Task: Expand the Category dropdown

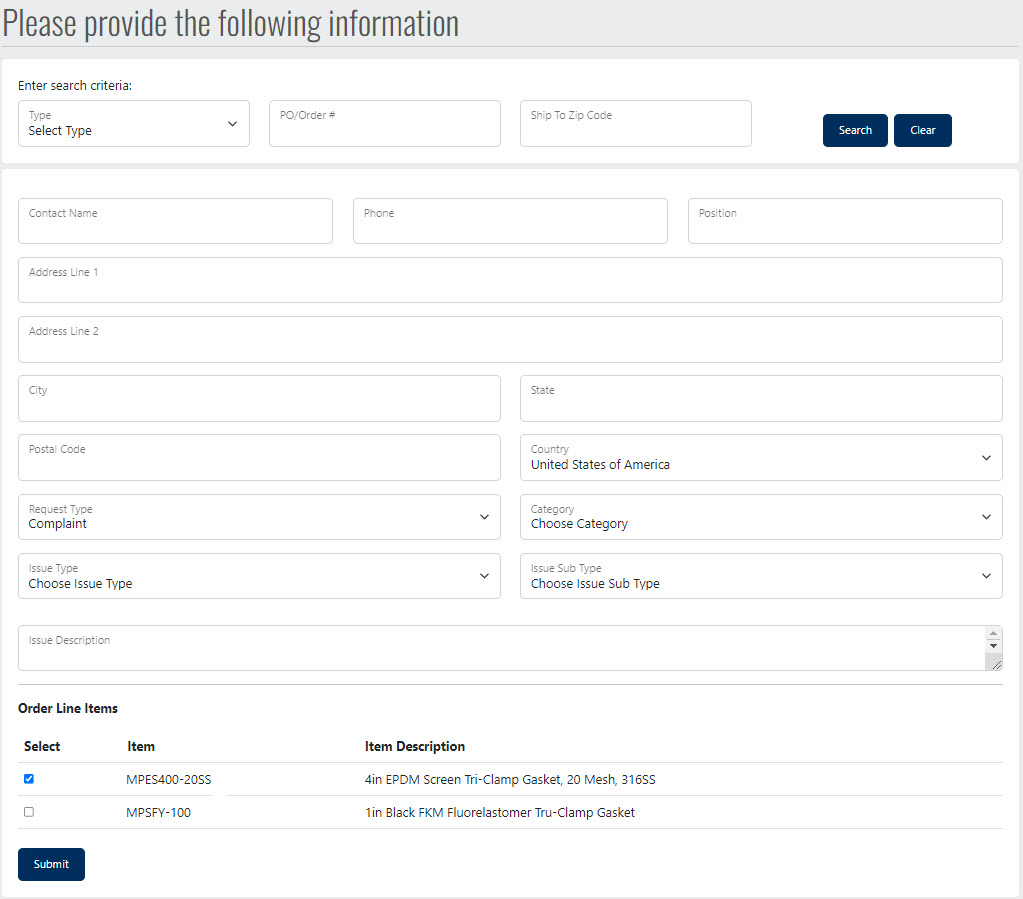Action: click(760, 517)
